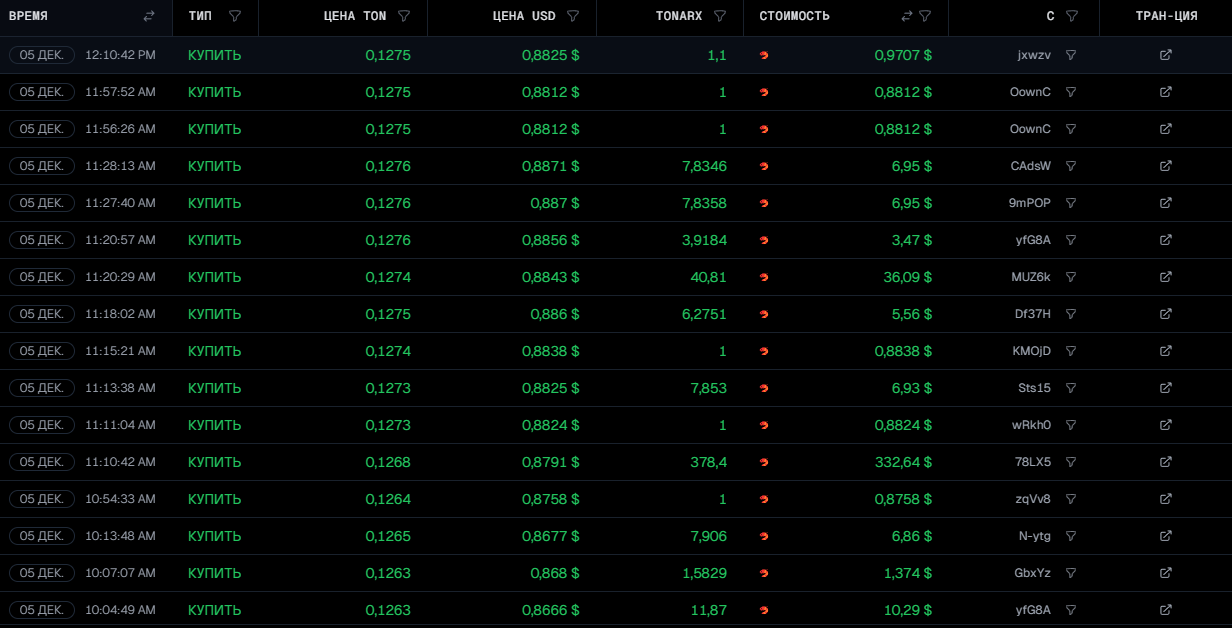Filter trades by address Df37H funnel
Viewport: 1232px width, 628px height.
point(1071,314)
